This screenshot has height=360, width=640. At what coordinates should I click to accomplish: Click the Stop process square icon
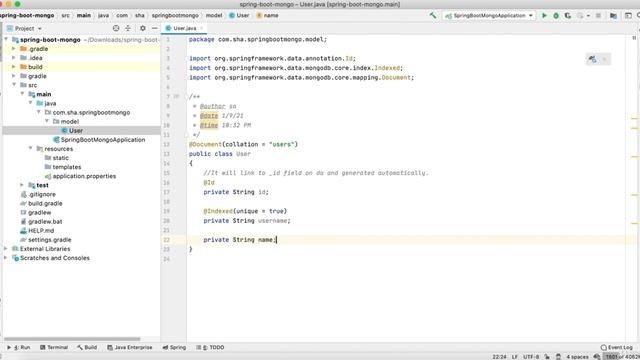598,16
